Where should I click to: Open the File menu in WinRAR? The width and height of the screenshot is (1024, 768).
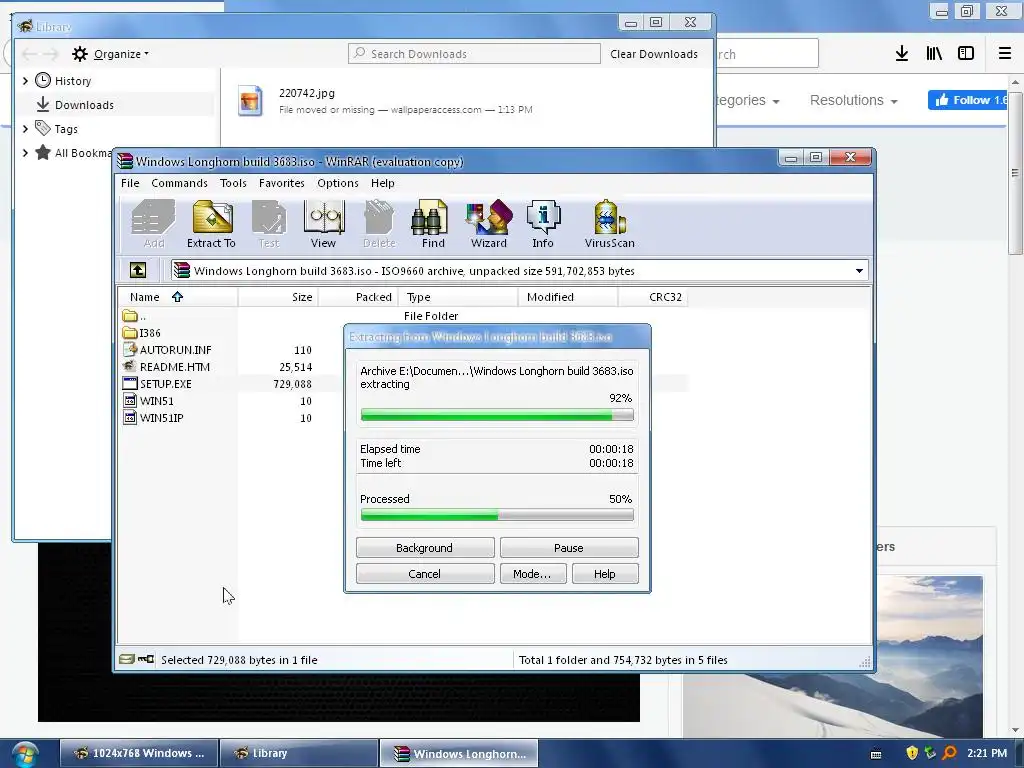130,183
